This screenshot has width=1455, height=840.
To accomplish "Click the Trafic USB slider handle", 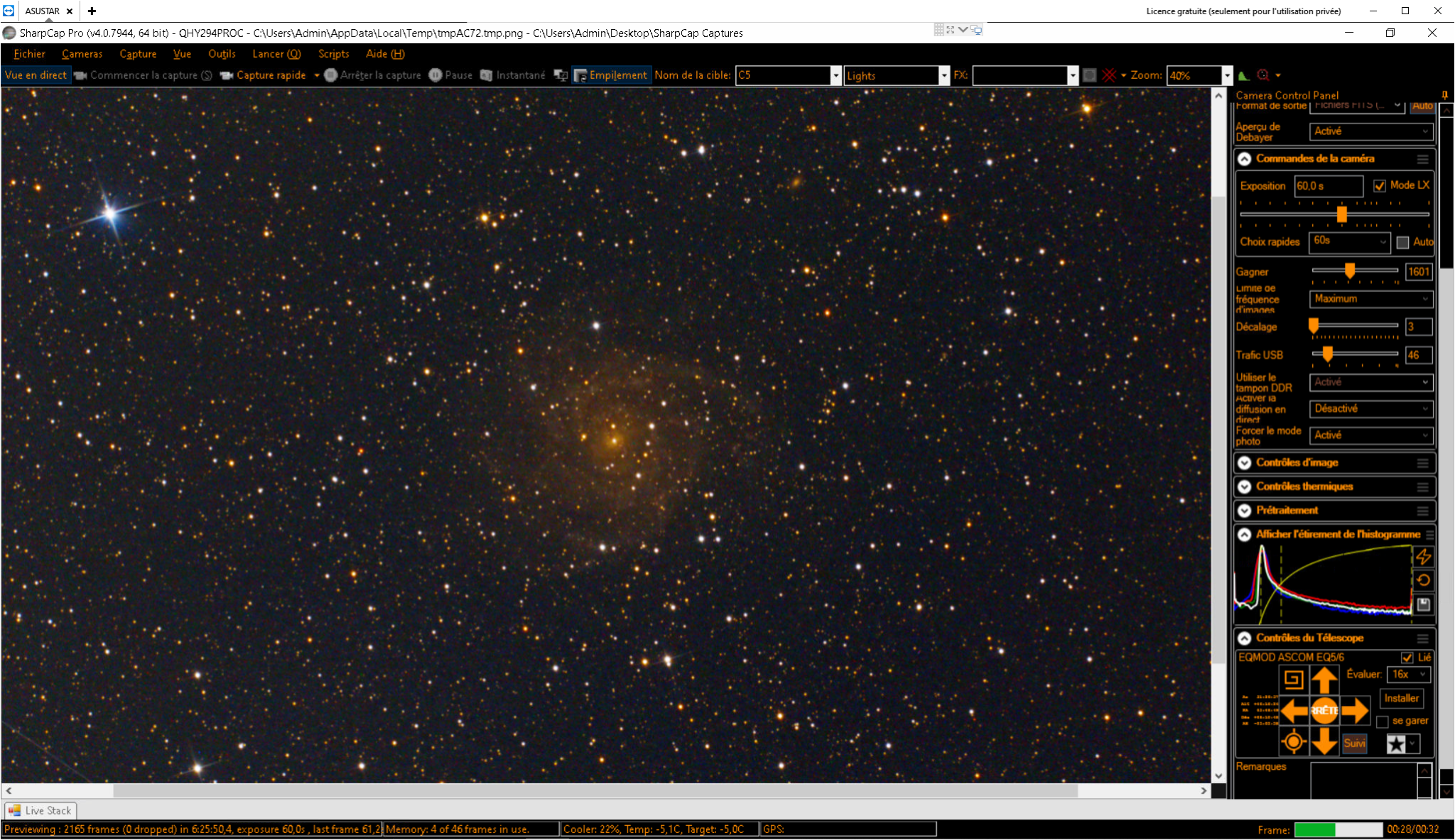I will [x=1326, y=354].
